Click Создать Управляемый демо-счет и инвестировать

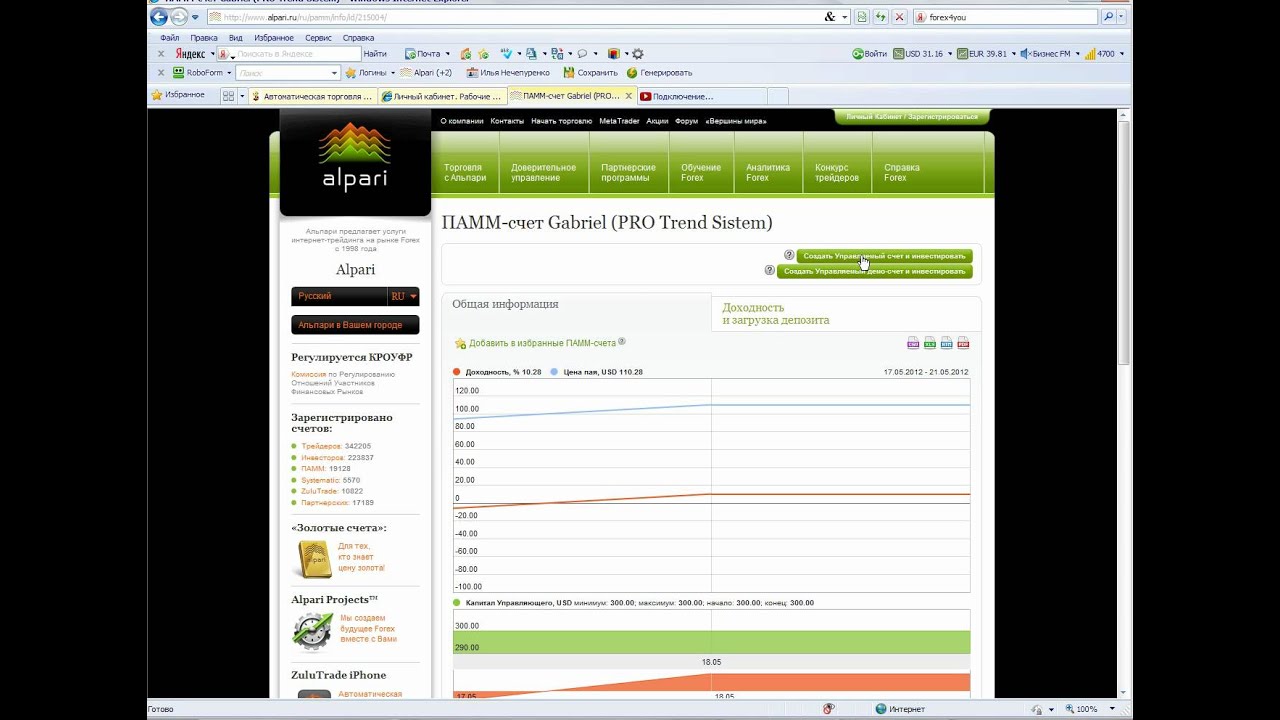[x=874, y=271]
